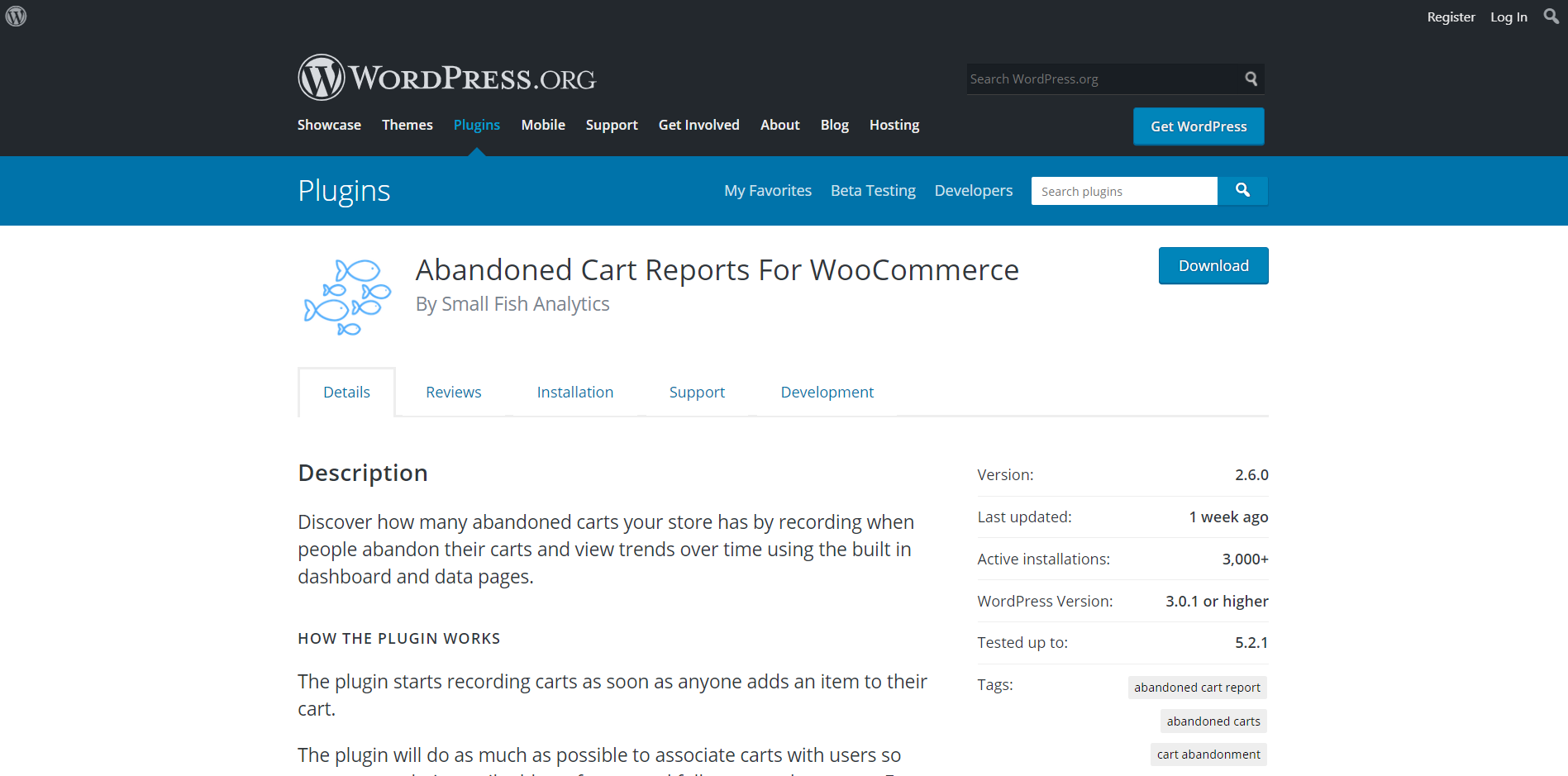Visit the Beta Testing link
This screenshot has height=776, width=1568.
[x=873, y=191]
